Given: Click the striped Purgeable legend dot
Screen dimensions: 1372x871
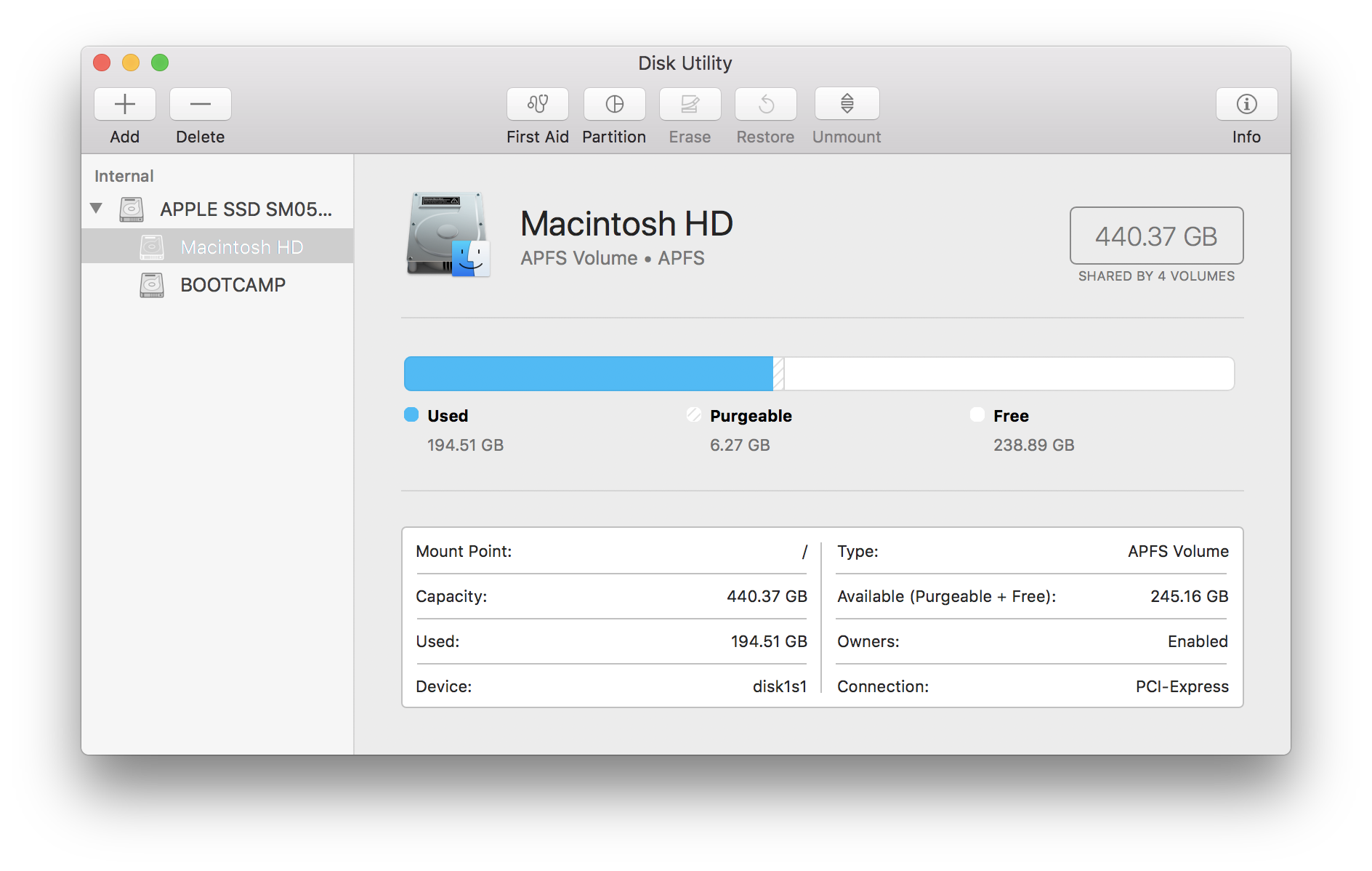Looking at the screenshot, I should pos(694,414).
